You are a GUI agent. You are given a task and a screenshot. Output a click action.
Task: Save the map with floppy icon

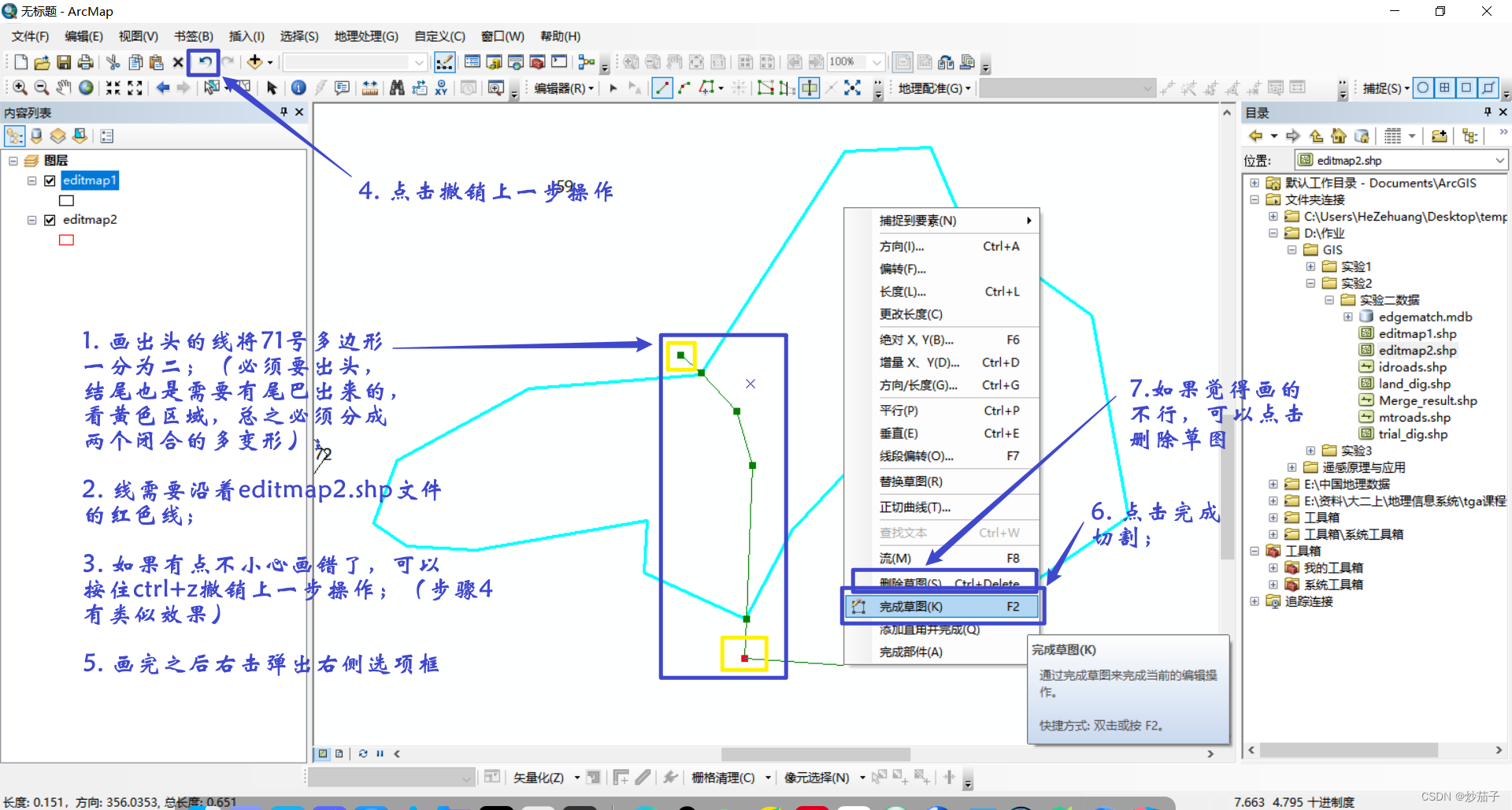(64, 62)
